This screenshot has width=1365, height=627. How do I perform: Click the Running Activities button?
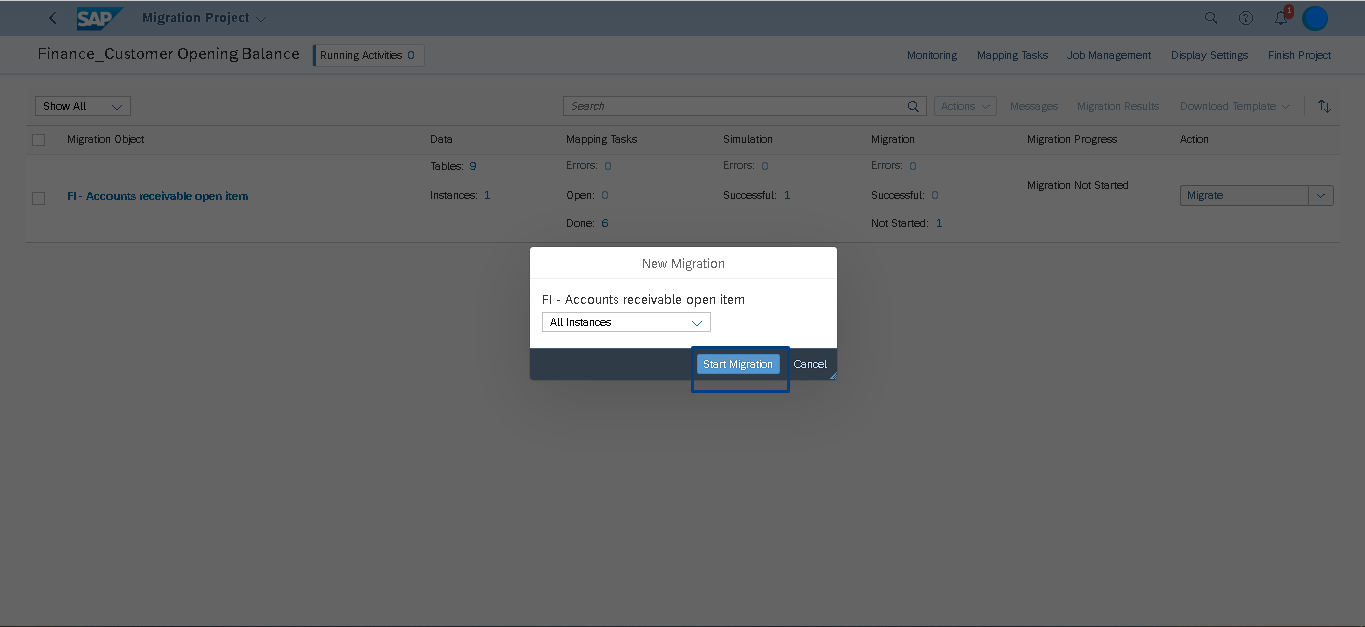(x=369, y=55)
